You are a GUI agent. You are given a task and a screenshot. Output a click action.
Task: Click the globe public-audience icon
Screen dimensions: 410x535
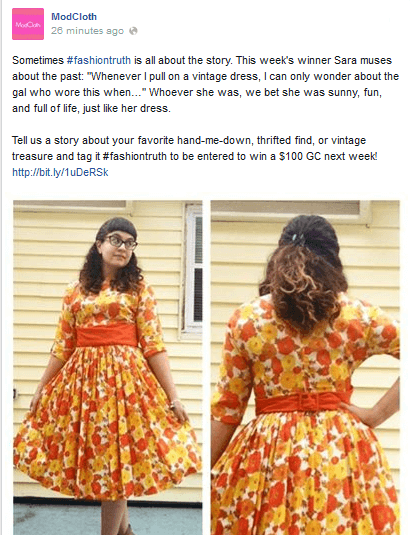[x=133, y=31]
